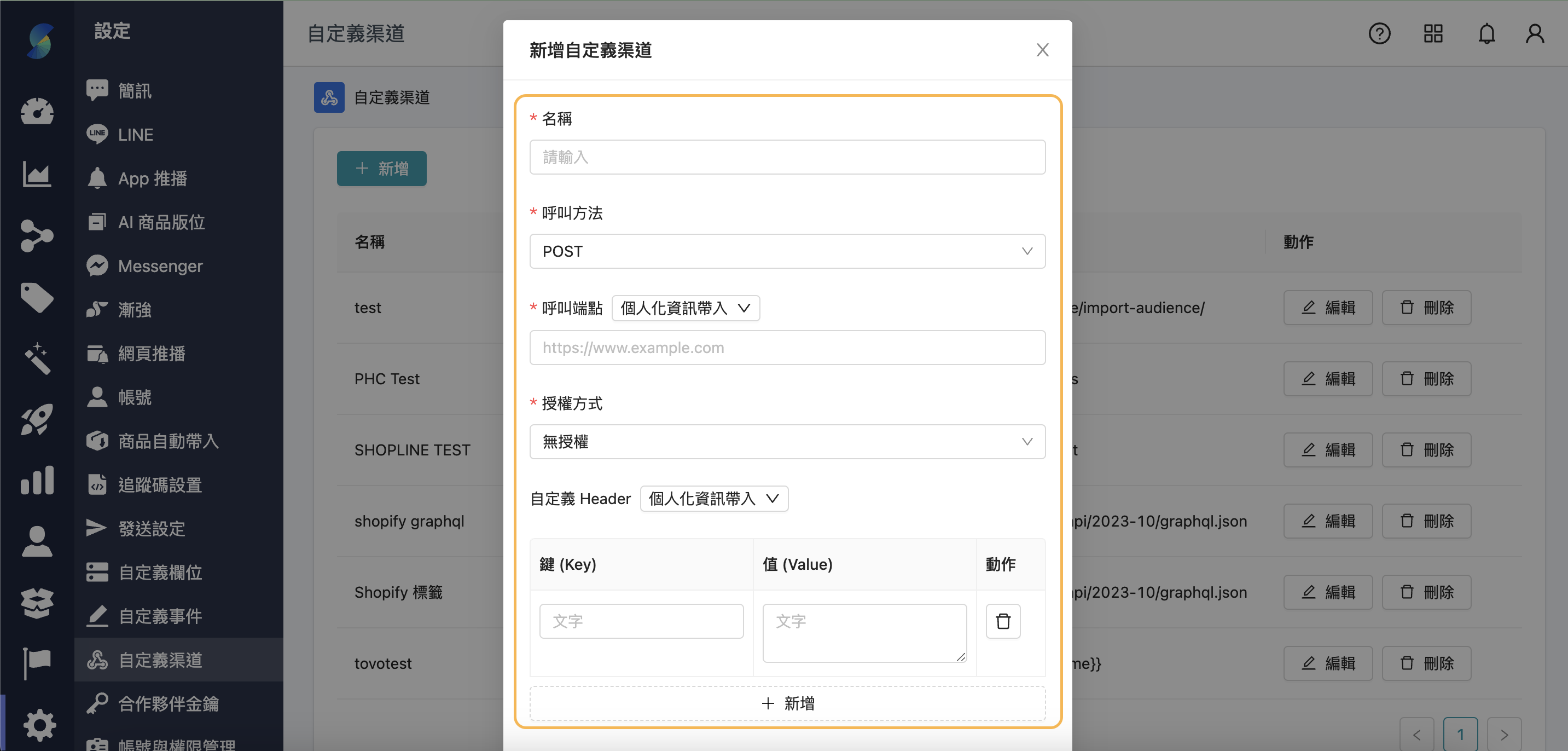
Task: Open 個人化資訊帶入 dropdown beside 呼叫端點
Action: (x=685, y=308)
